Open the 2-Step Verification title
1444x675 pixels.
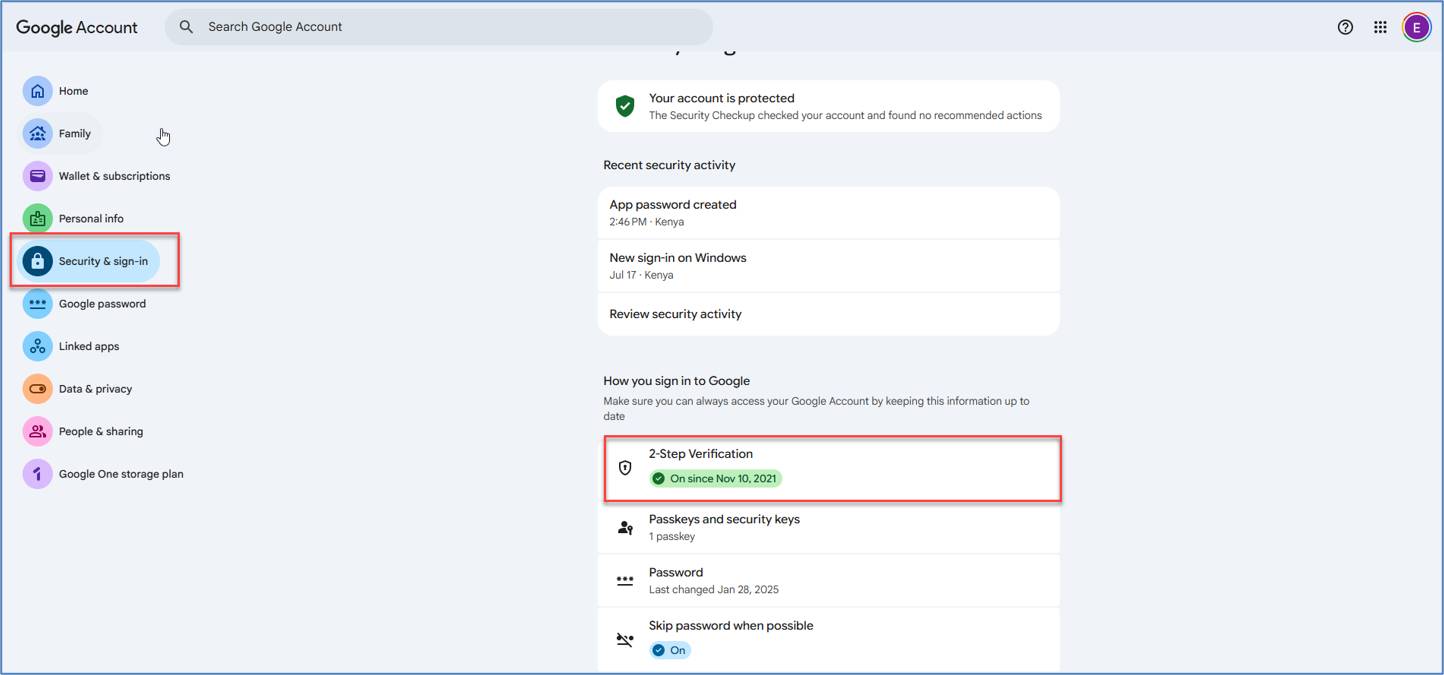[701, 454]
